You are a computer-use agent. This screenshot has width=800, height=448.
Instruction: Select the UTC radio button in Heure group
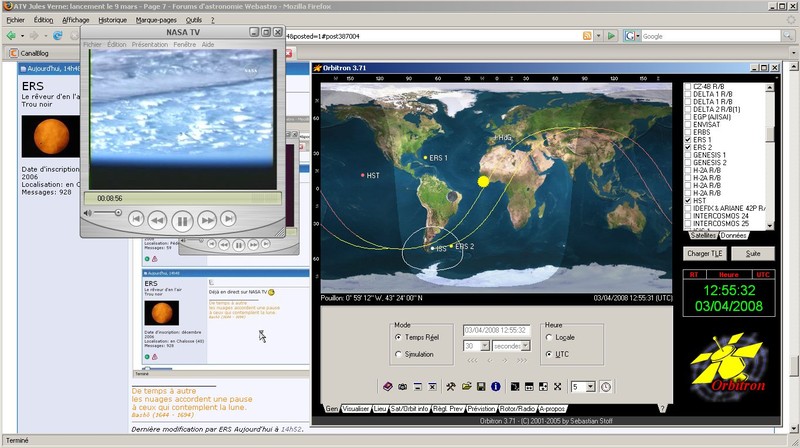pos(549,354)
